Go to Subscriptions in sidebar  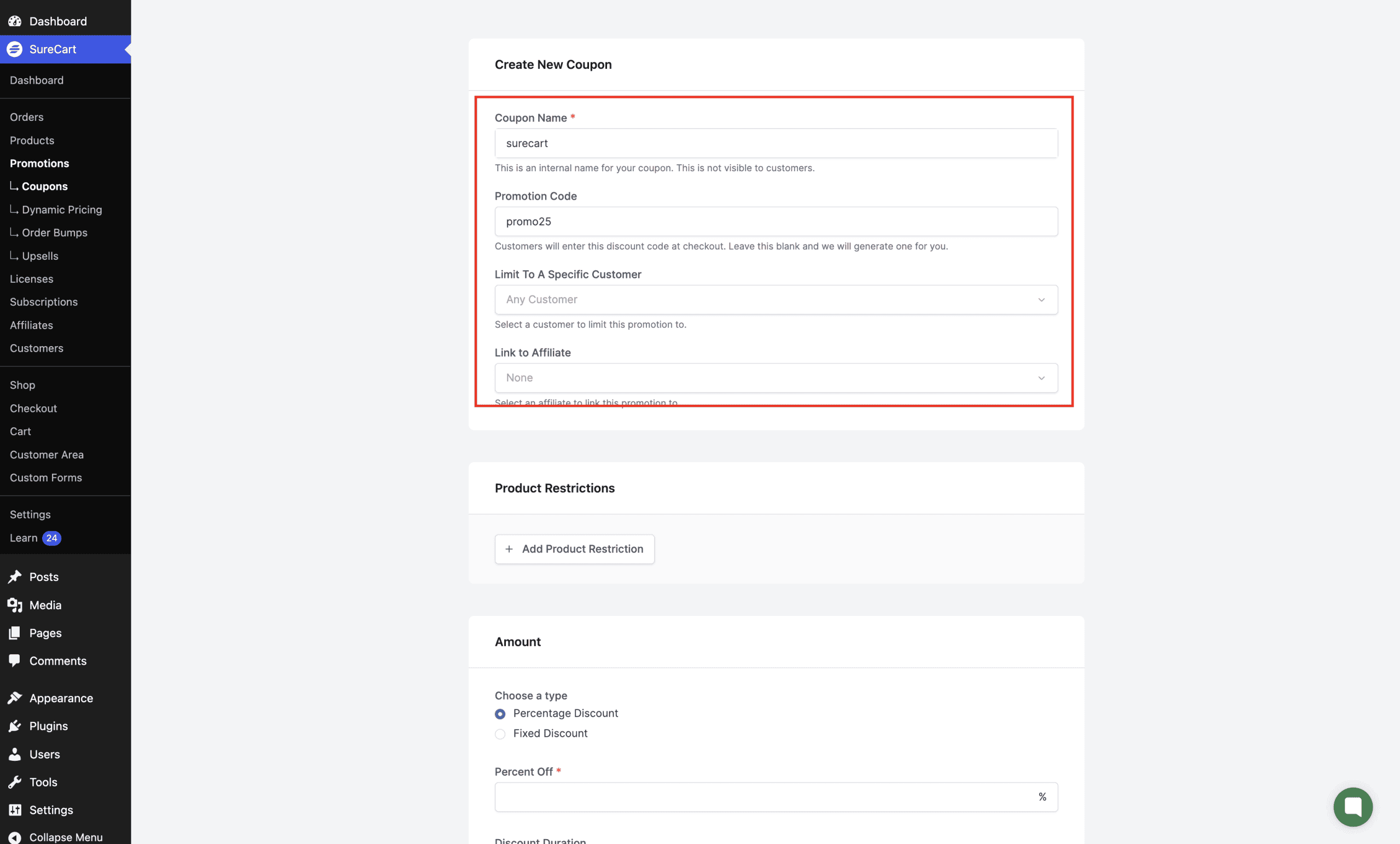tap(44, 302)
